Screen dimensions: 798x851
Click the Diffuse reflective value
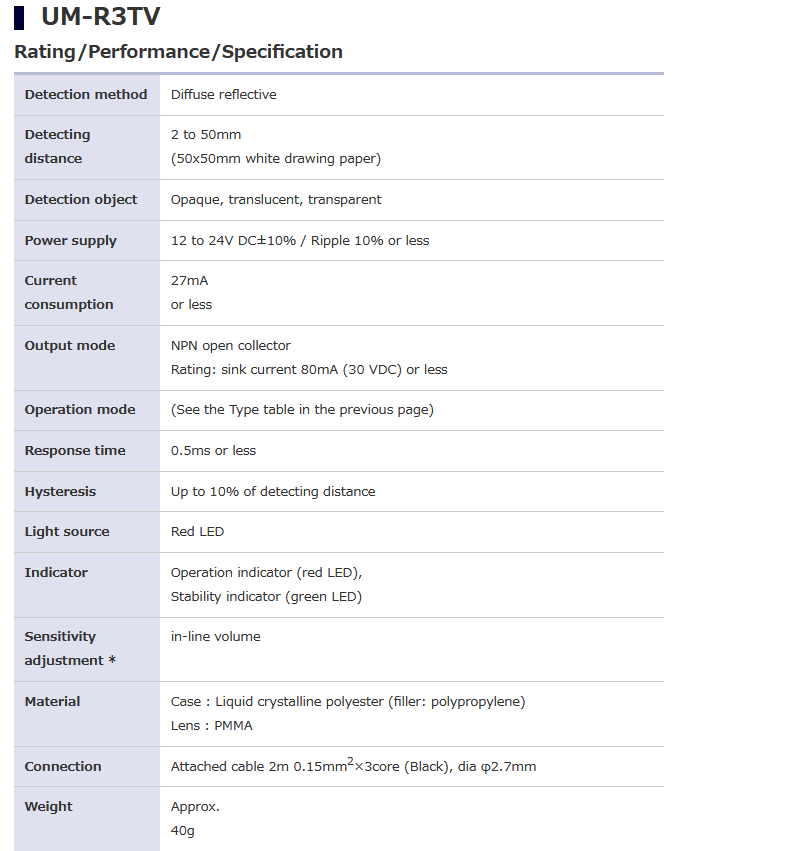(224, 95)
